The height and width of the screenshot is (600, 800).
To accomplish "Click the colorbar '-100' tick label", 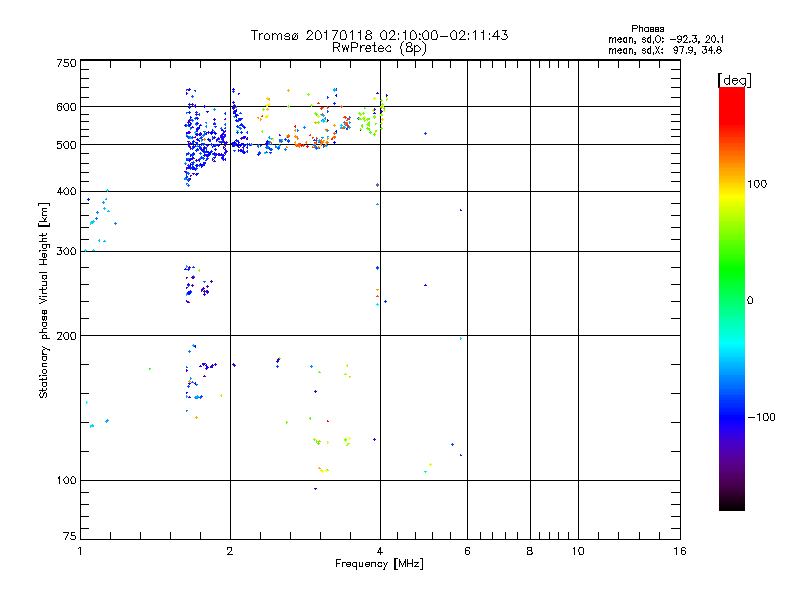I will (x=761, y=417).
